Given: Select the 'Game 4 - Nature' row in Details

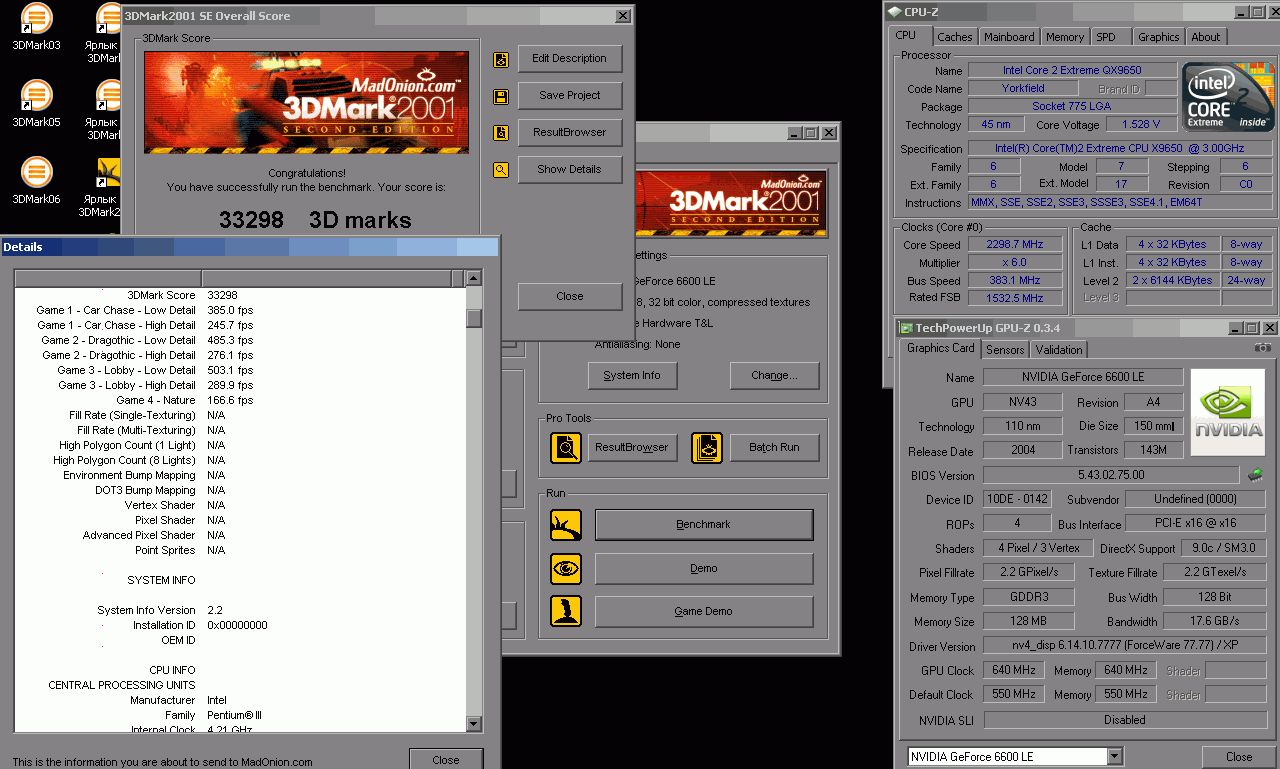Looking at the screenshot, I should click(x=240, y=400).
